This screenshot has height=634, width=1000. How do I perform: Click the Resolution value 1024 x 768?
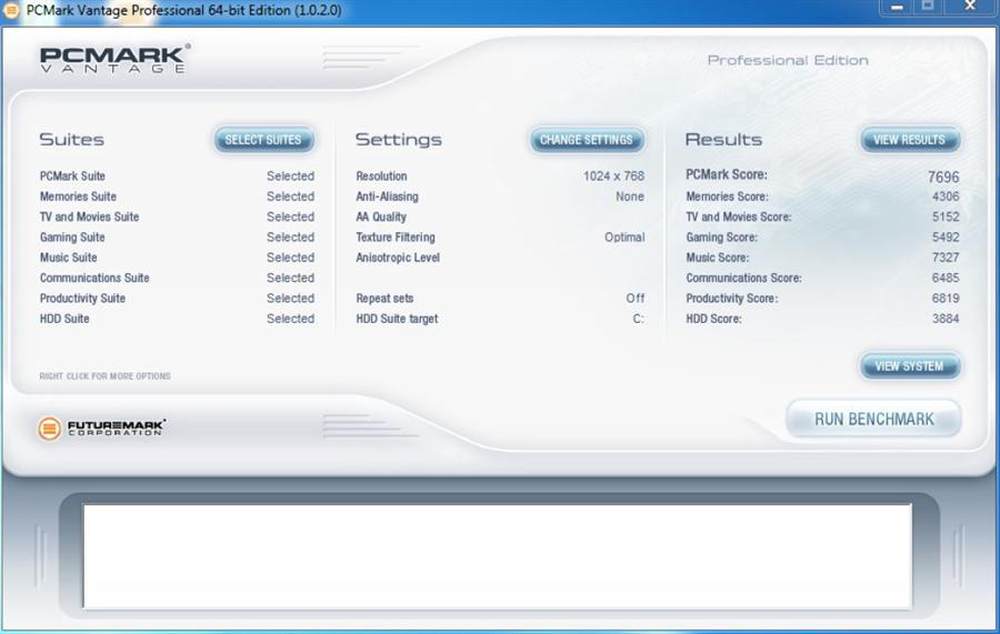(x=614, y=176)
